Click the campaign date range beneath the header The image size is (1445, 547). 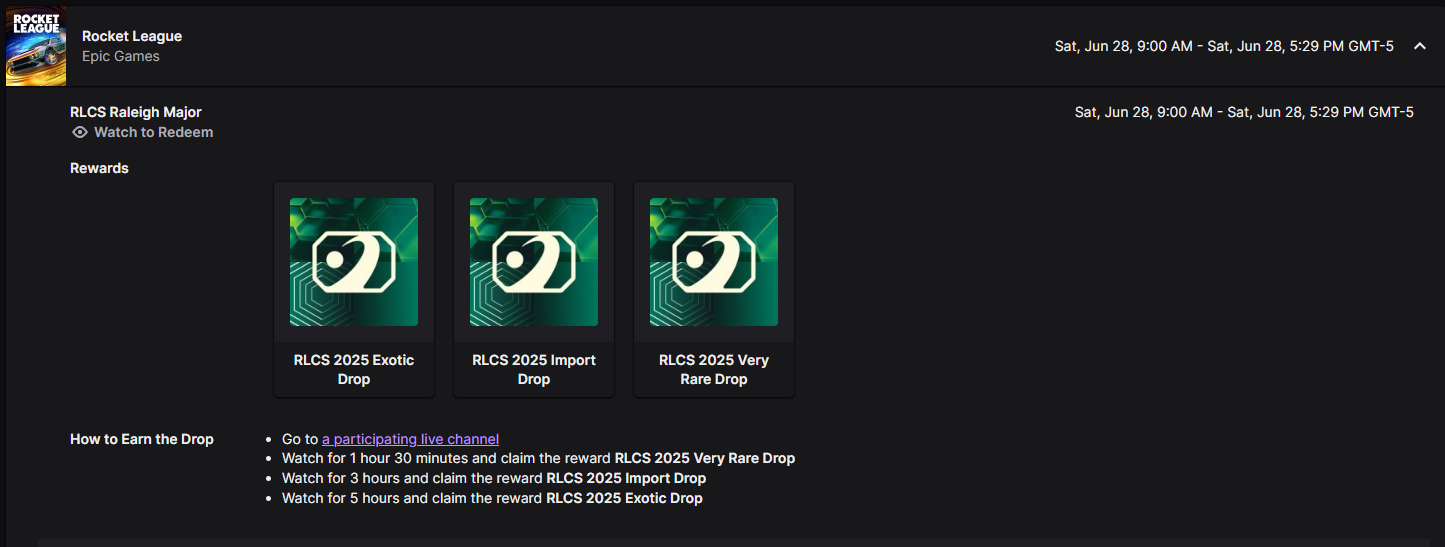[1244, 112]
